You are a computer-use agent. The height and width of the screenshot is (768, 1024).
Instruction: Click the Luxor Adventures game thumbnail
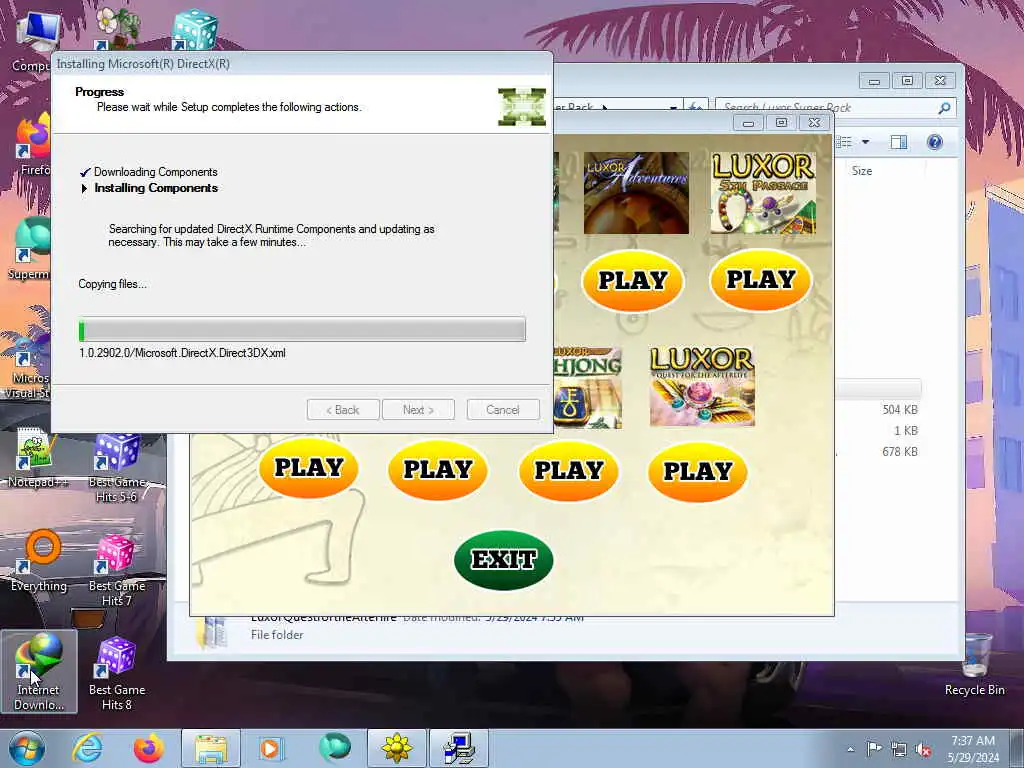(636, 193)
